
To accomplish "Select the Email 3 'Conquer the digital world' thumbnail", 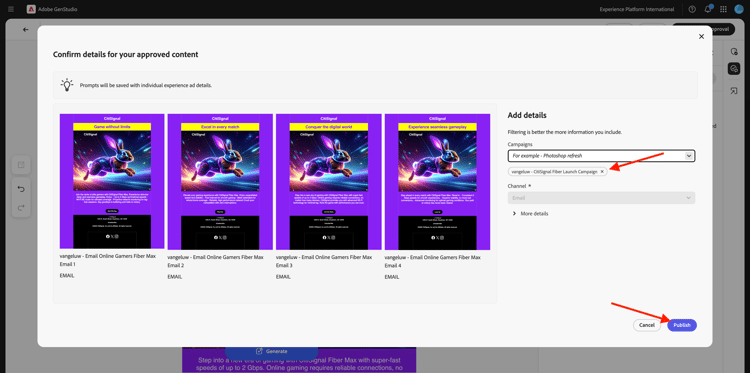I will tap(329, 182).
